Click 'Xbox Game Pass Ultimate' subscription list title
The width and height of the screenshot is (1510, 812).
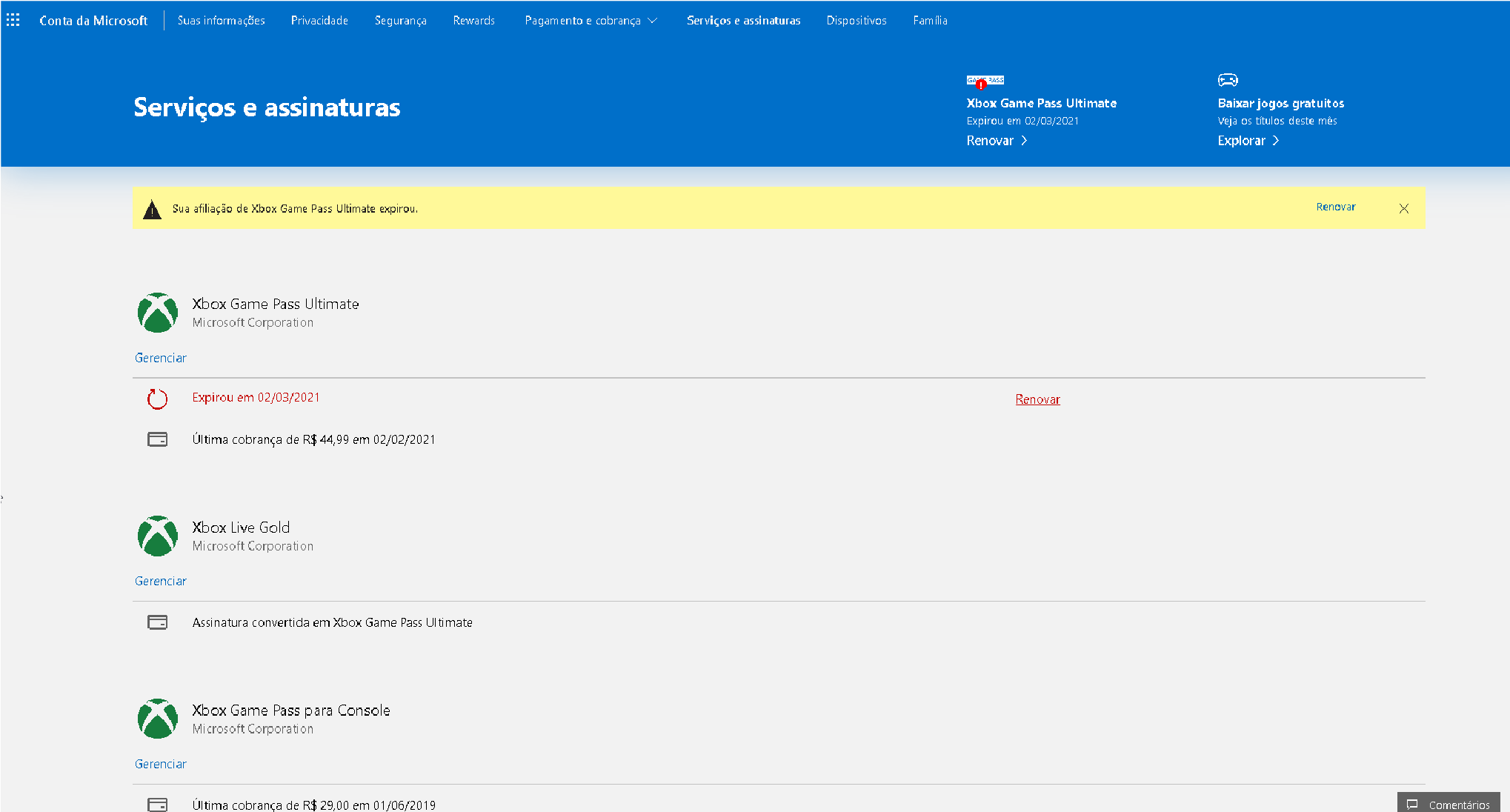(276, 304)
